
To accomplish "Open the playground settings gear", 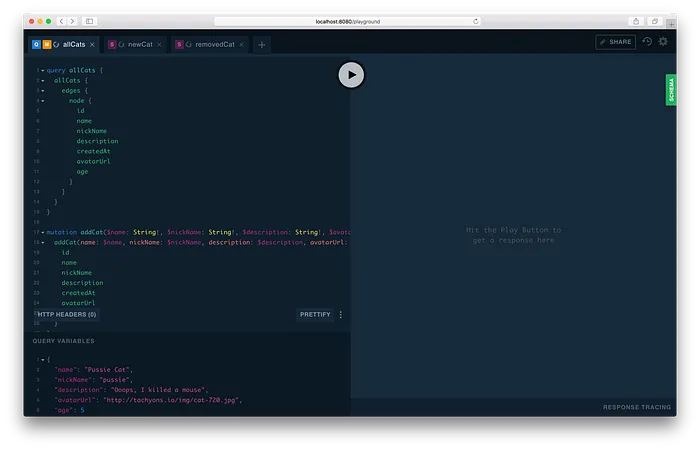I will 663,42.
